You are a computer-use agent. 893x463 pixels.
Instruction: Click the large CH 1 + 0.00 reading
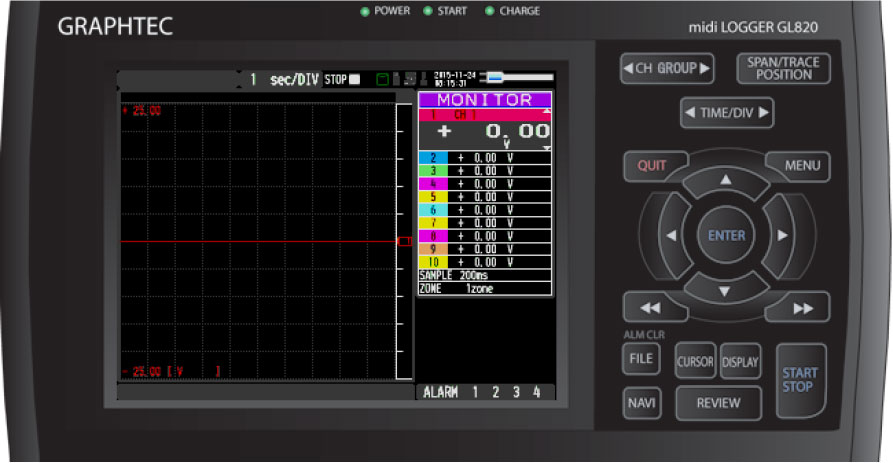(x=493, y=132)
